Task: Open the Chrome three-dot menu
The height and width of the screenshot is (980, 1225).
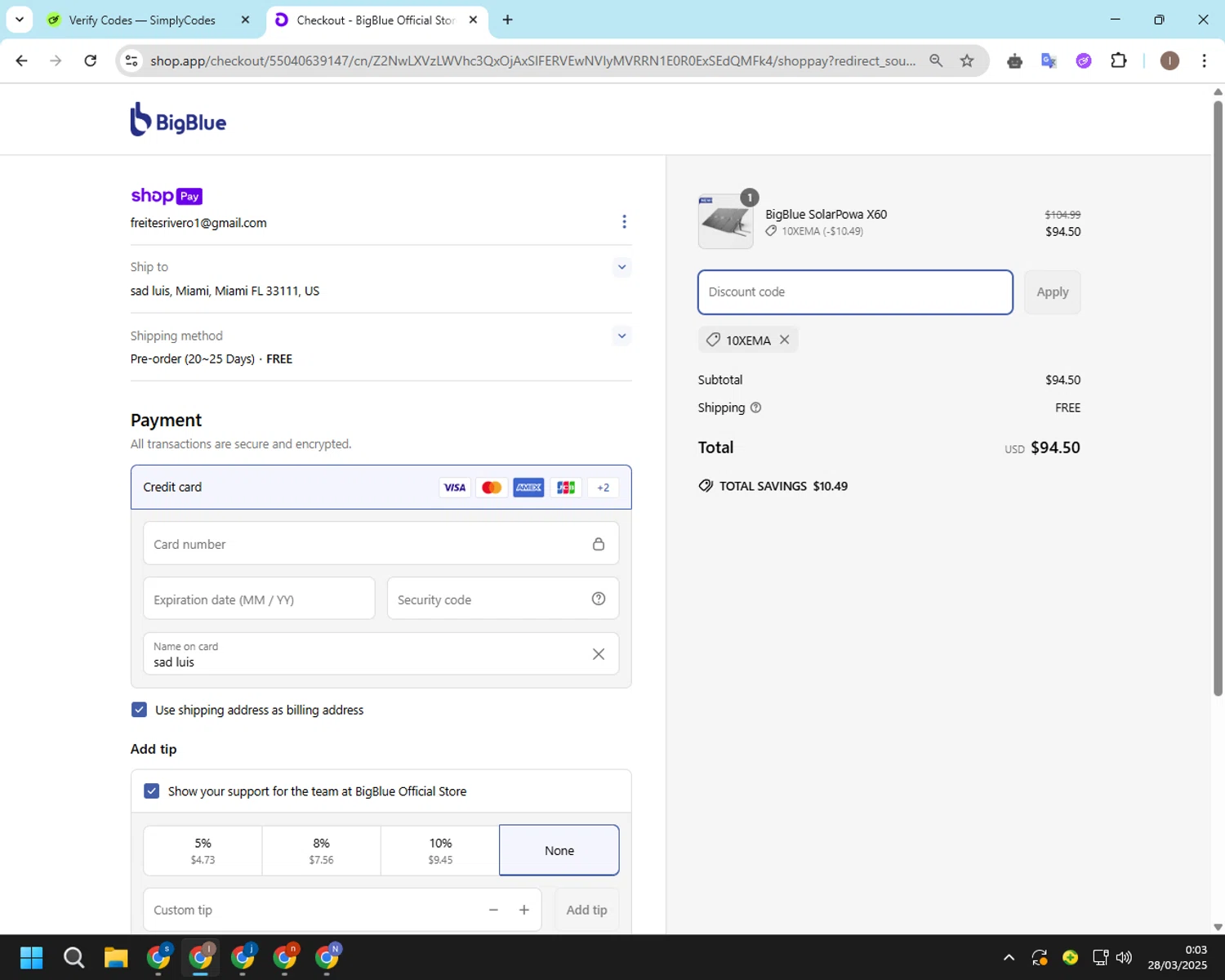Action: (x=1204, y=60)
